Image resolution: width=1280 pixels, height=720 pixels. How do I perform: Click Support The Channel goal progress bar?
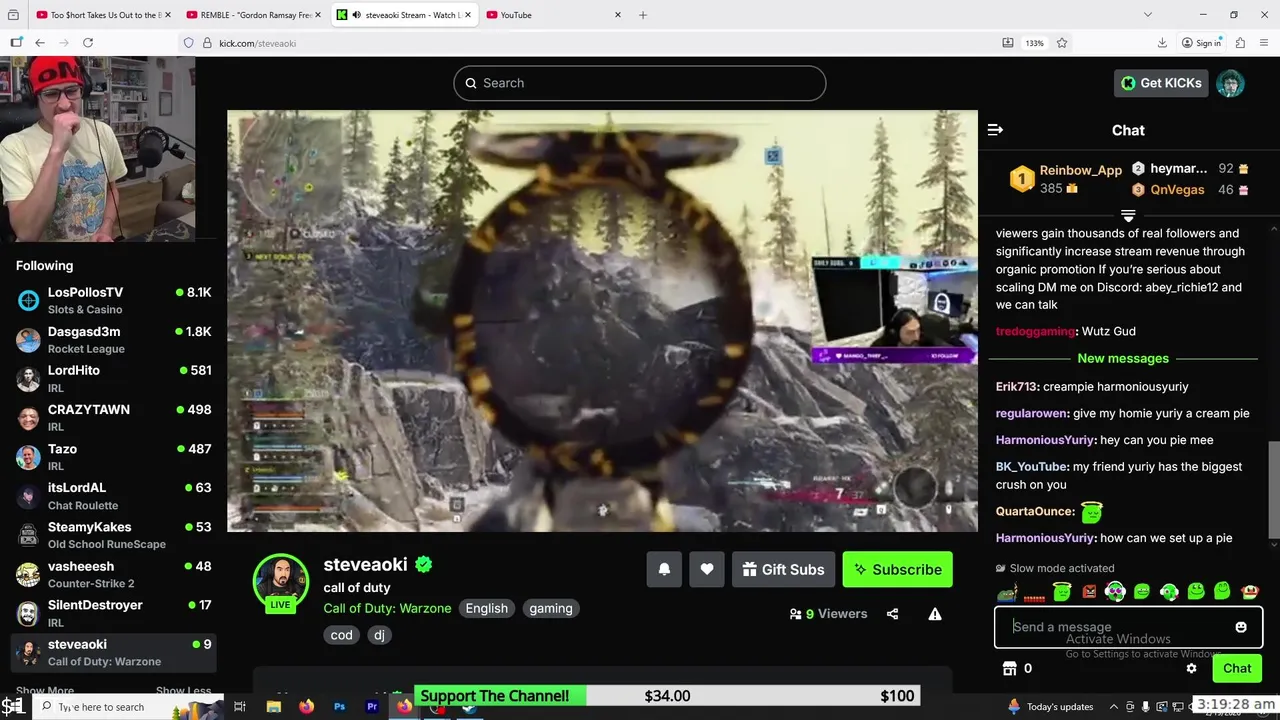[x=667, y=696]
